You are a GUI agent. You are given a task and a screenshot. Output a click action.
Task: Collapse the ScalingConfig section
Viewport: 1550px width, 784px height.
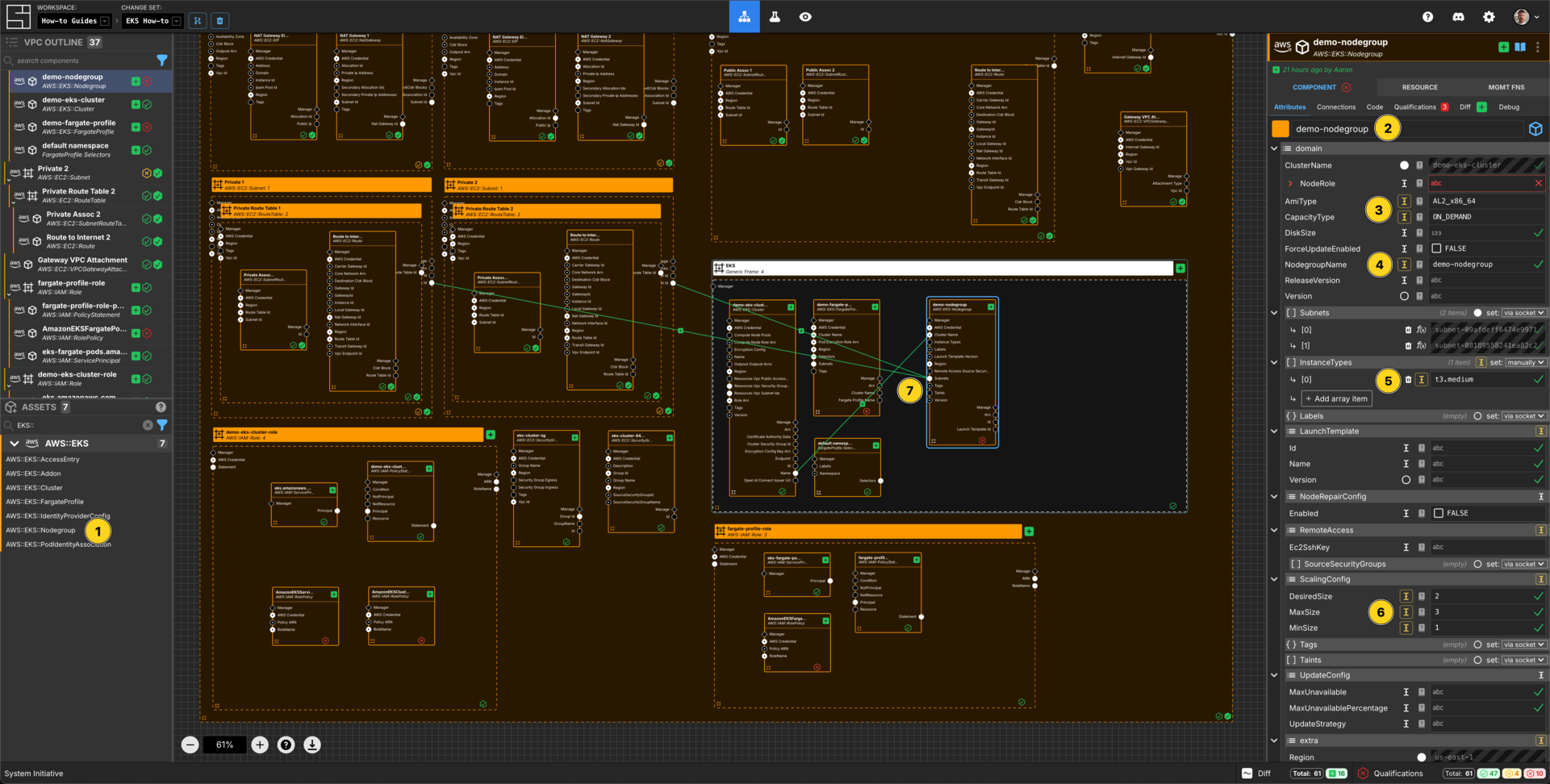1274,579
